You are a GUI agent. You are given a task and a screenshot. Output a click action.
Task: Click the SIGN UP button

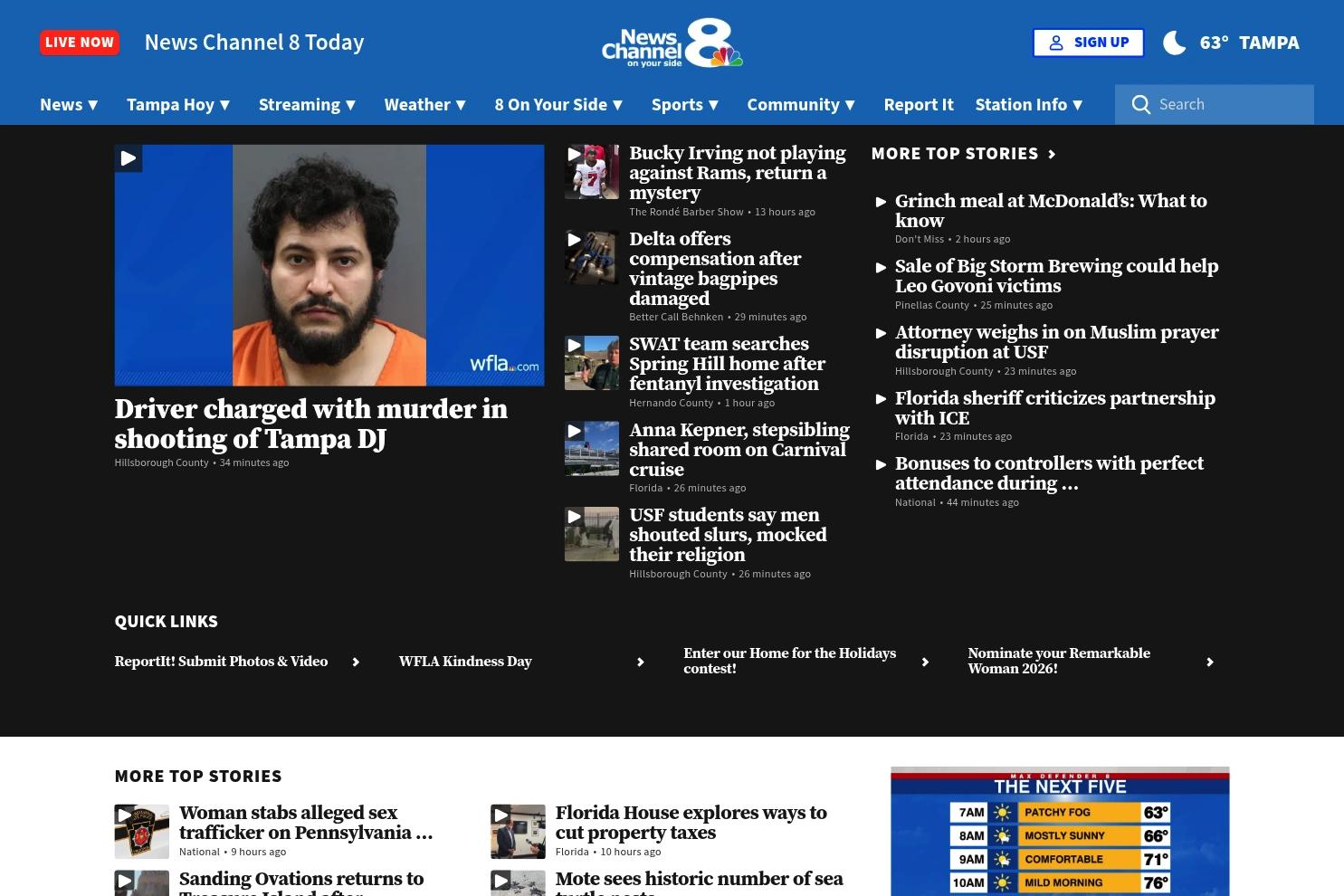(x=1089, y=43)
